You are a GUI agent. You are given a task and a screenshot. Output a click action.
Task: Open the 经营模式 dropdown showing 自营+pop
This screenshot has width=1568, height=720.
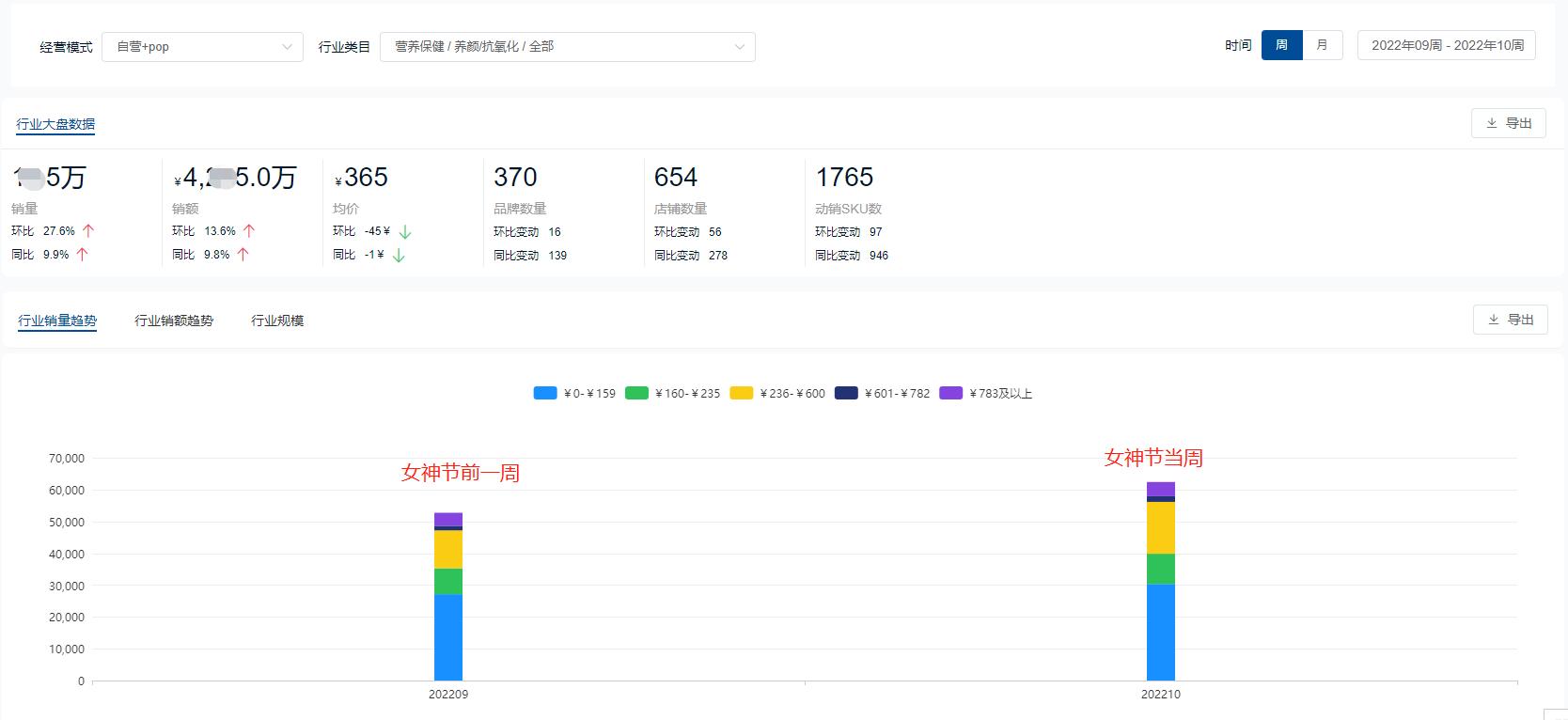pos(202,47)
